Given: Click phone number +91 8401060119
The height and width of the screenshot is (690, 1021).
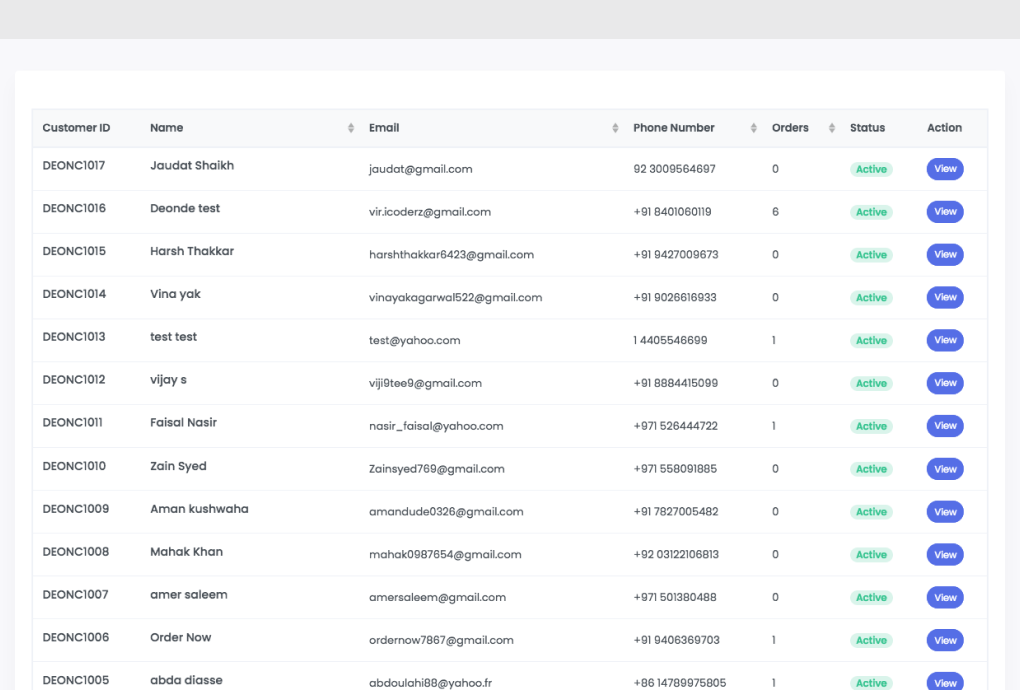Looking at the screenshot, I should point(673,212).
